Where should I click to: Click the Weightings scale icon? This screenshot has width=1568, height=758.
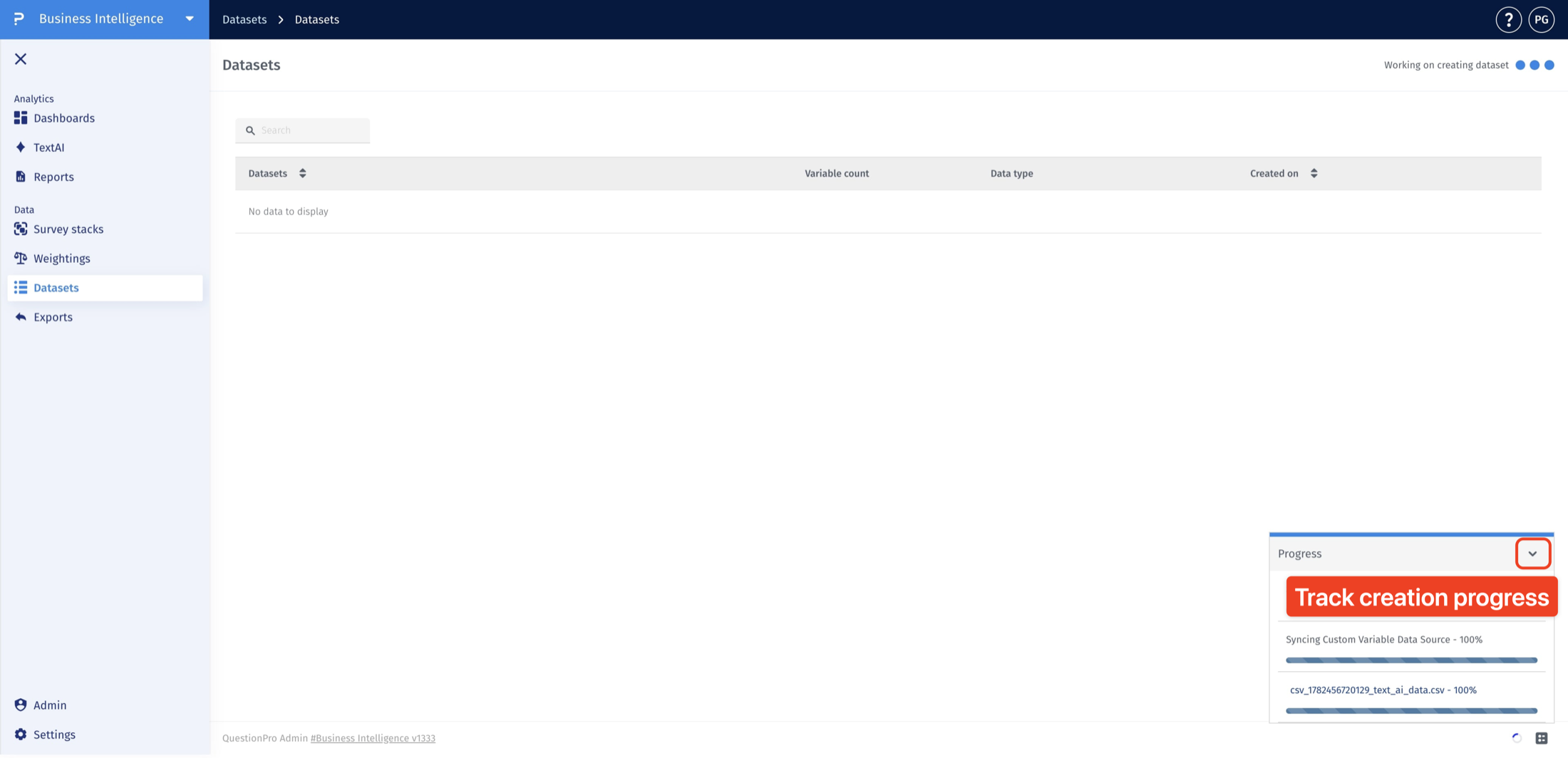[21, 259]
